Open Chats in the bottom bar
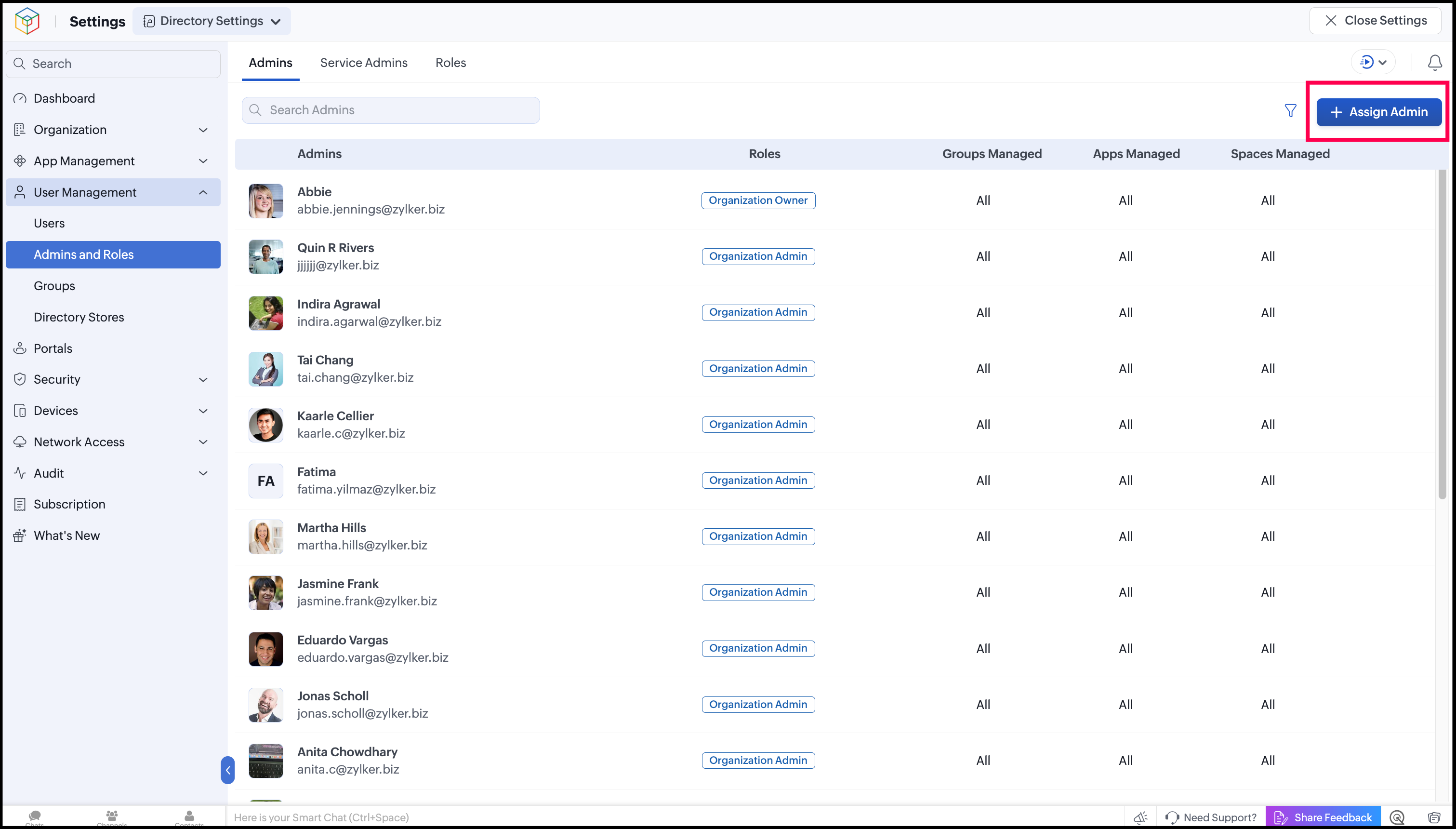This screenshot has width=1456, height=829. [x=35, y=818]
